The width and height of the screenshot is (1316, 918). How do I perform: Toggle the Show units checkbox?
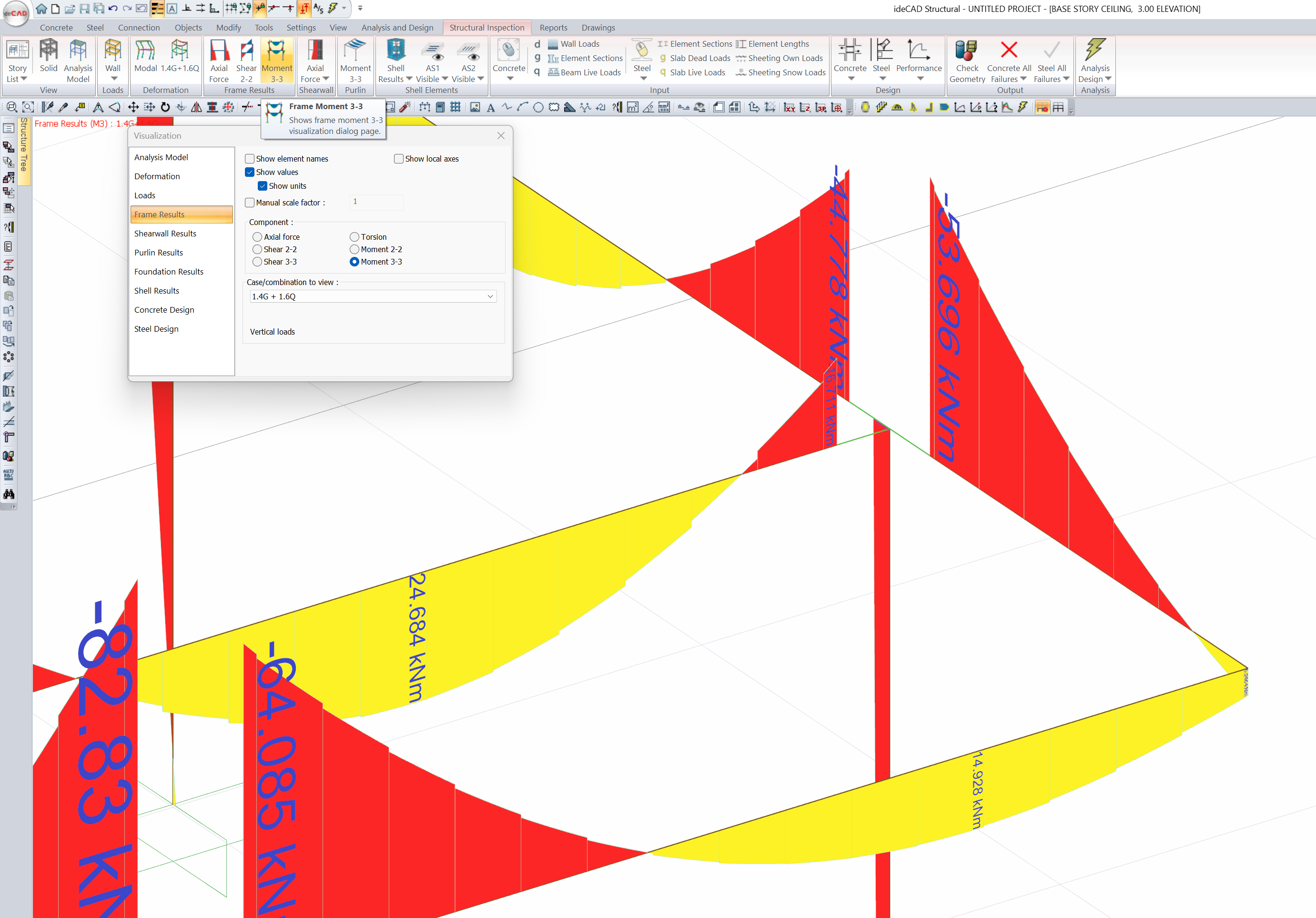pos(263,186)
